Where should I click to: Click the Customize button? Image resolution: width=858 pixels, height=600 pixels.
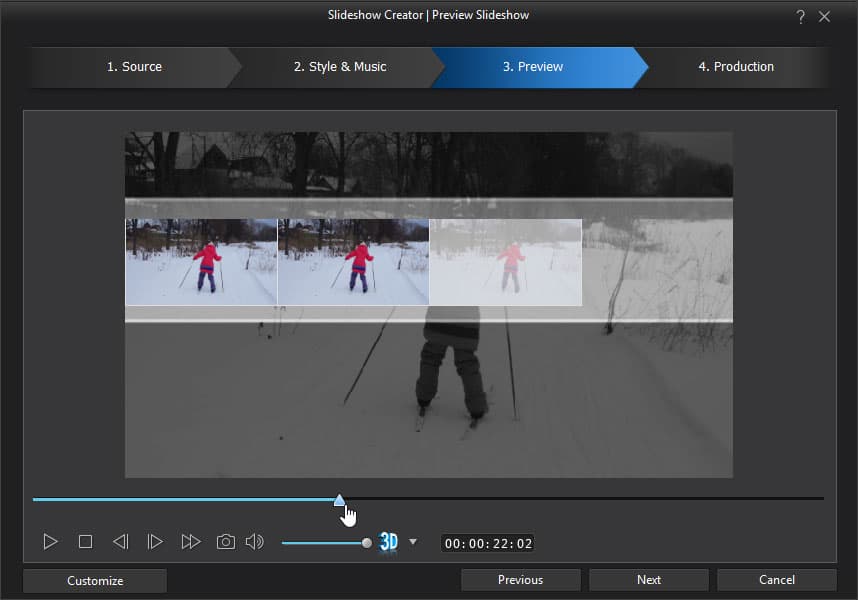[95, 580]
